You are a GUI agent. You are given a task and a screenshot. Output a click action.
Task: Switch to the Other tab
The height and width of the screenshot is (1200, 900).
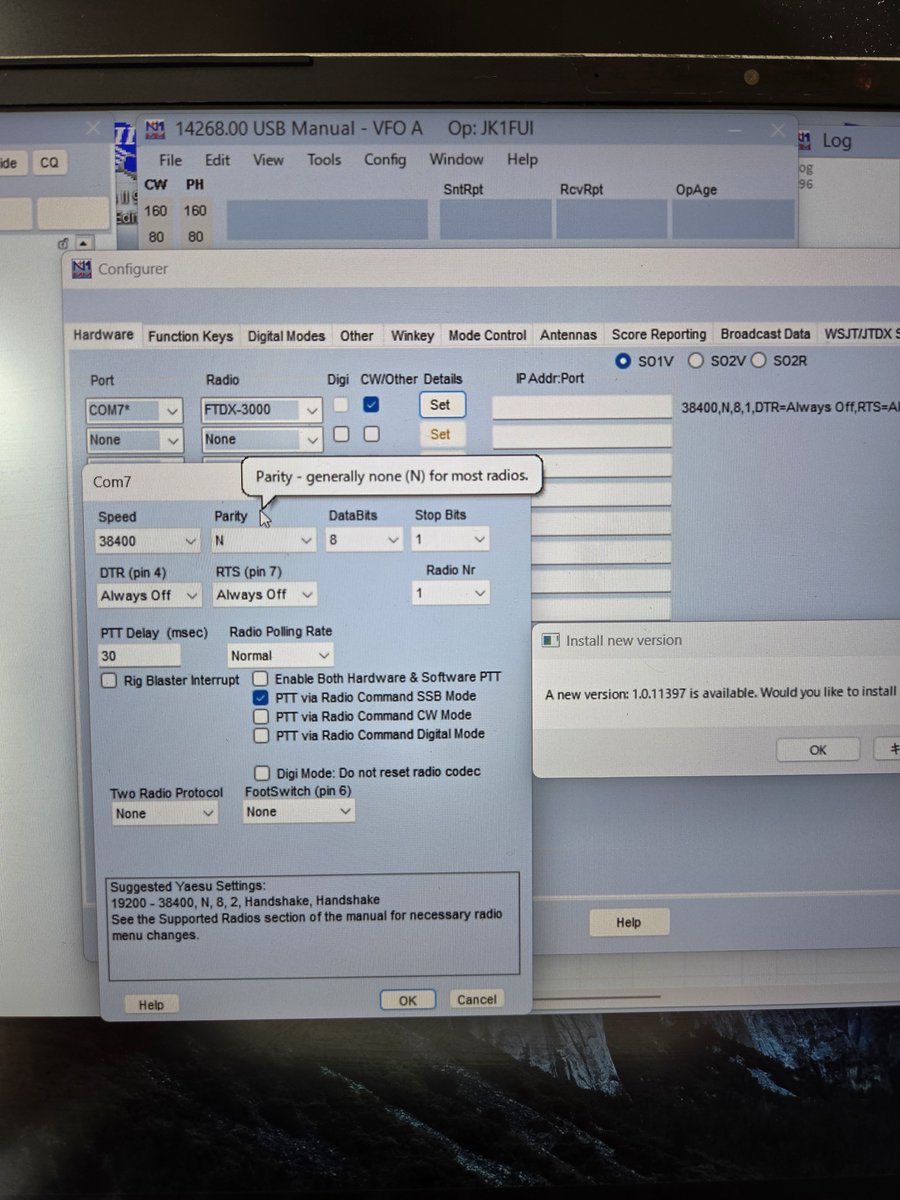[356, 337]
